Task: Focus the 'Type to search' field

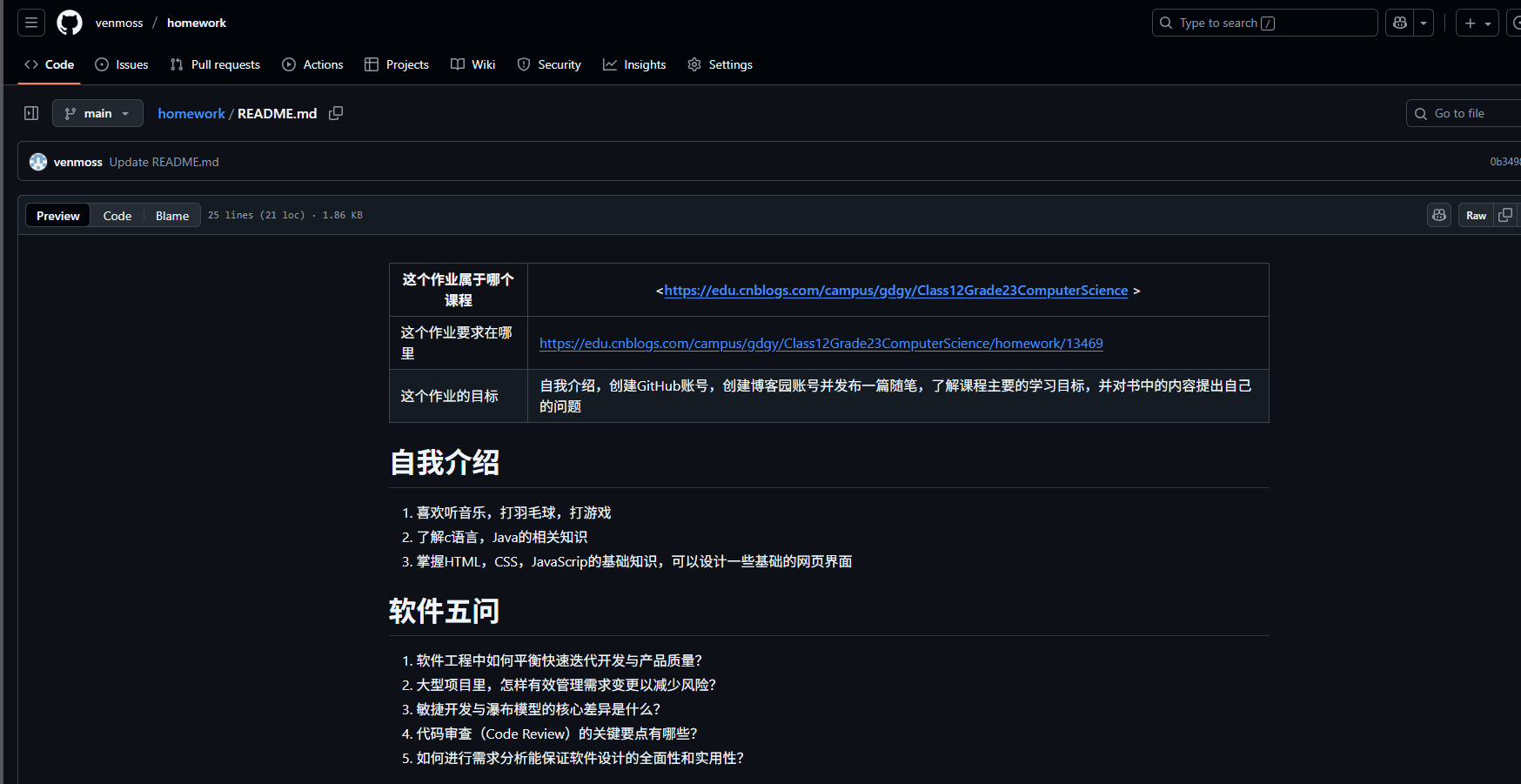Action: [1265, 23]
